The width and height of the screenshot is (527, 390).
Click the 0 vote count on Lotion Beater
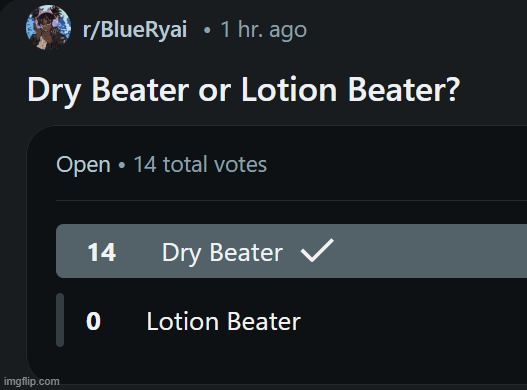coord(93,321)
